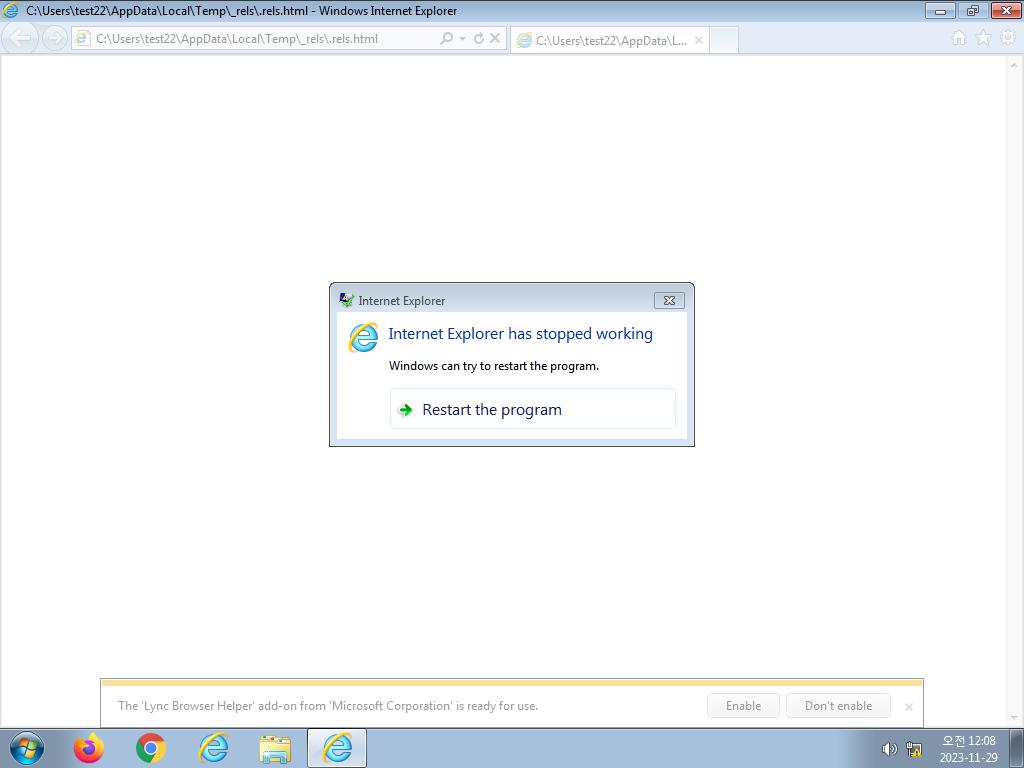Close the Internet Explorer window
Viewport: 1024px width, 768px height.
(x=1006, y=10)
